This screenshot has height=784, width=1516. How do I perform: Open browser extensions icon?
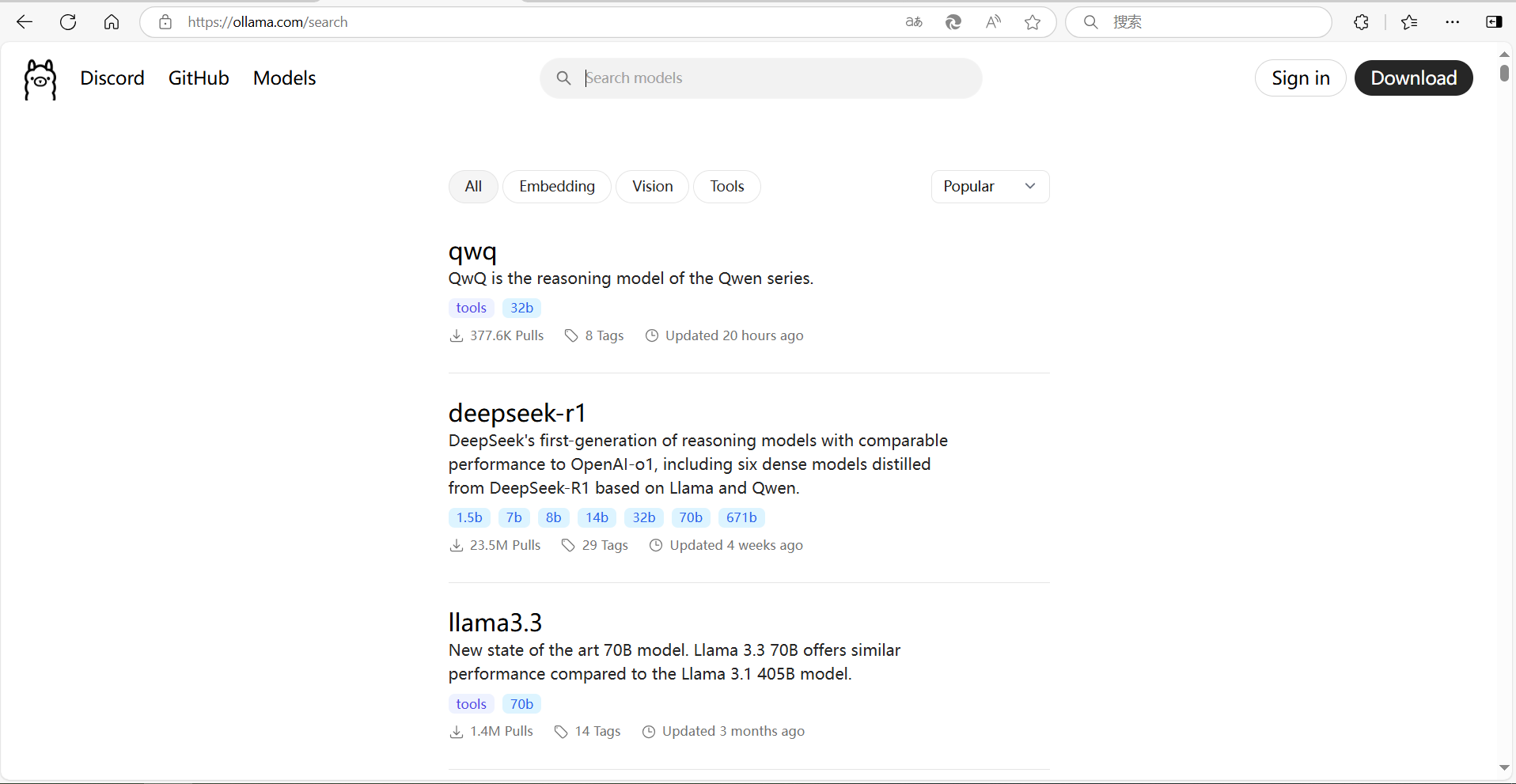(1361, 22)
